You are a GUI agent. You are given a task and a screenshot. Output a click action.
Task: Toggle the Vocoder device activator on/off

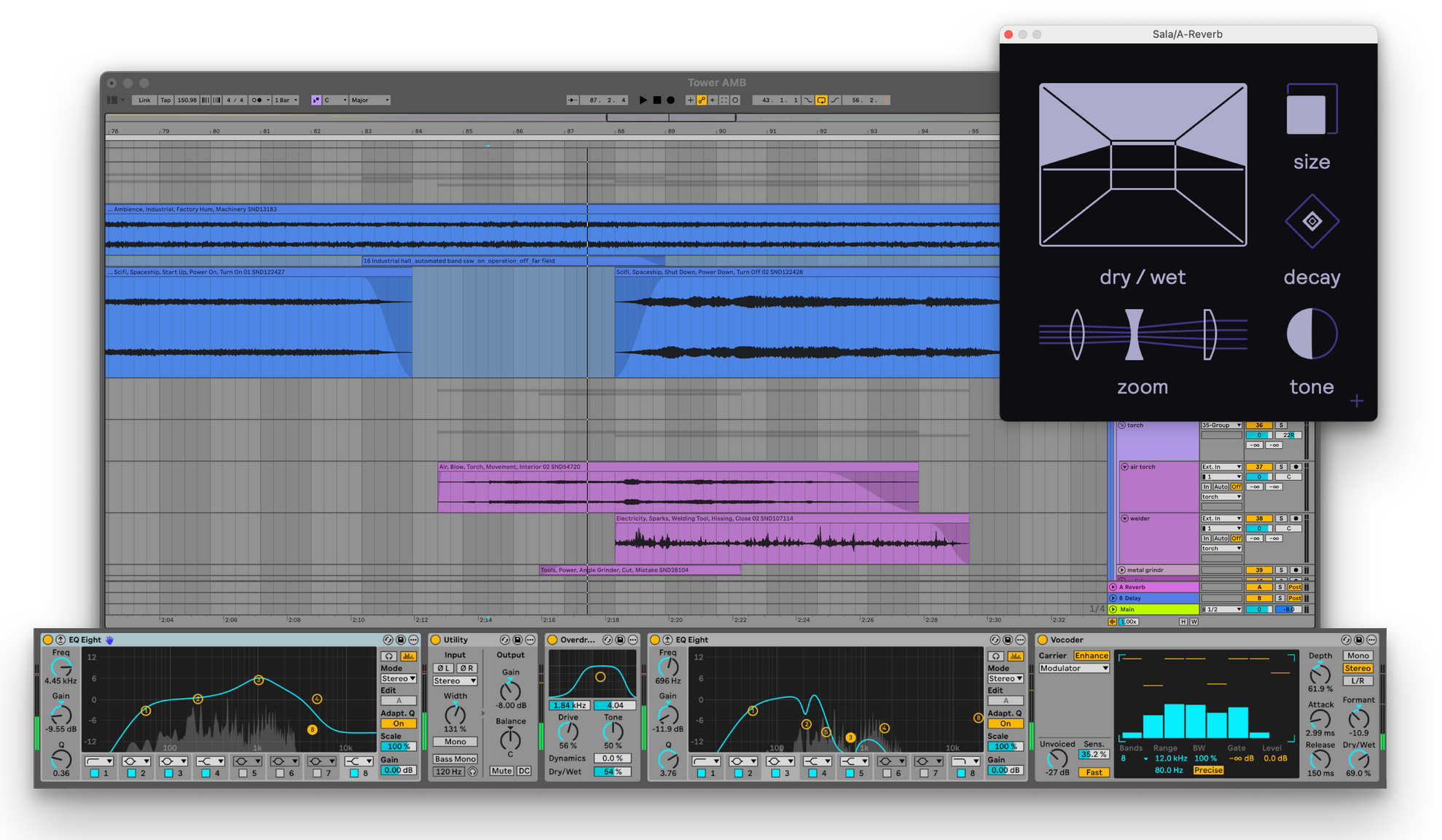[1043, 640]
